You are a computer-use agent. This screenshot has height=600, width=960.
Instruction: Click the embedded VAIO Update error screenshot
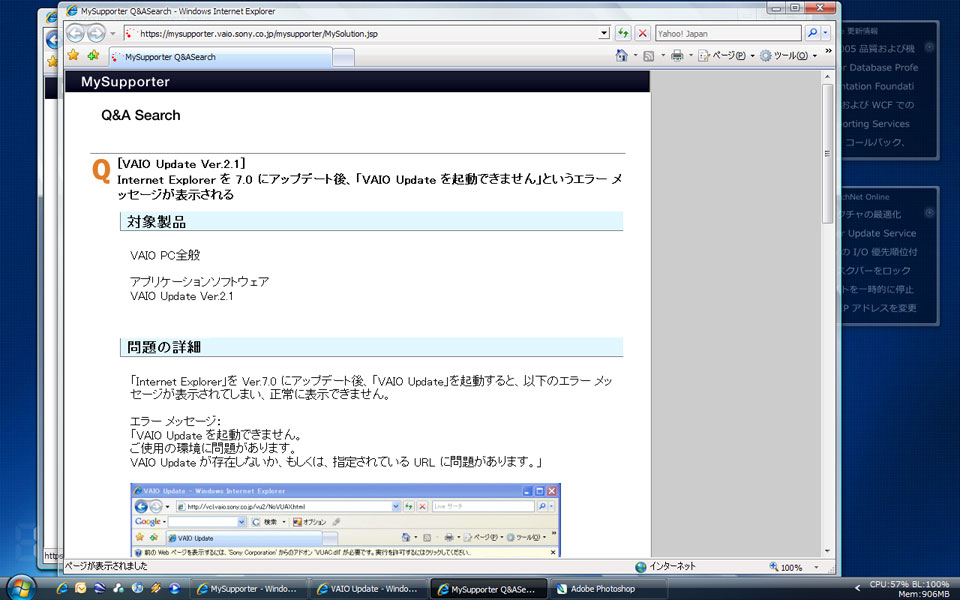[x=345, y=520]
